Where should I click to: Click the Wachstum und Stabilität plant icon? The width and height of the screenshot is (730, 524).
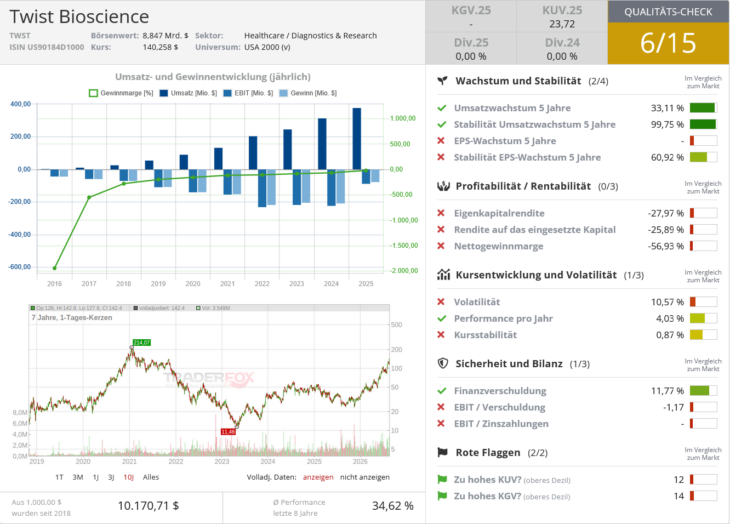(x=442, y=81)
